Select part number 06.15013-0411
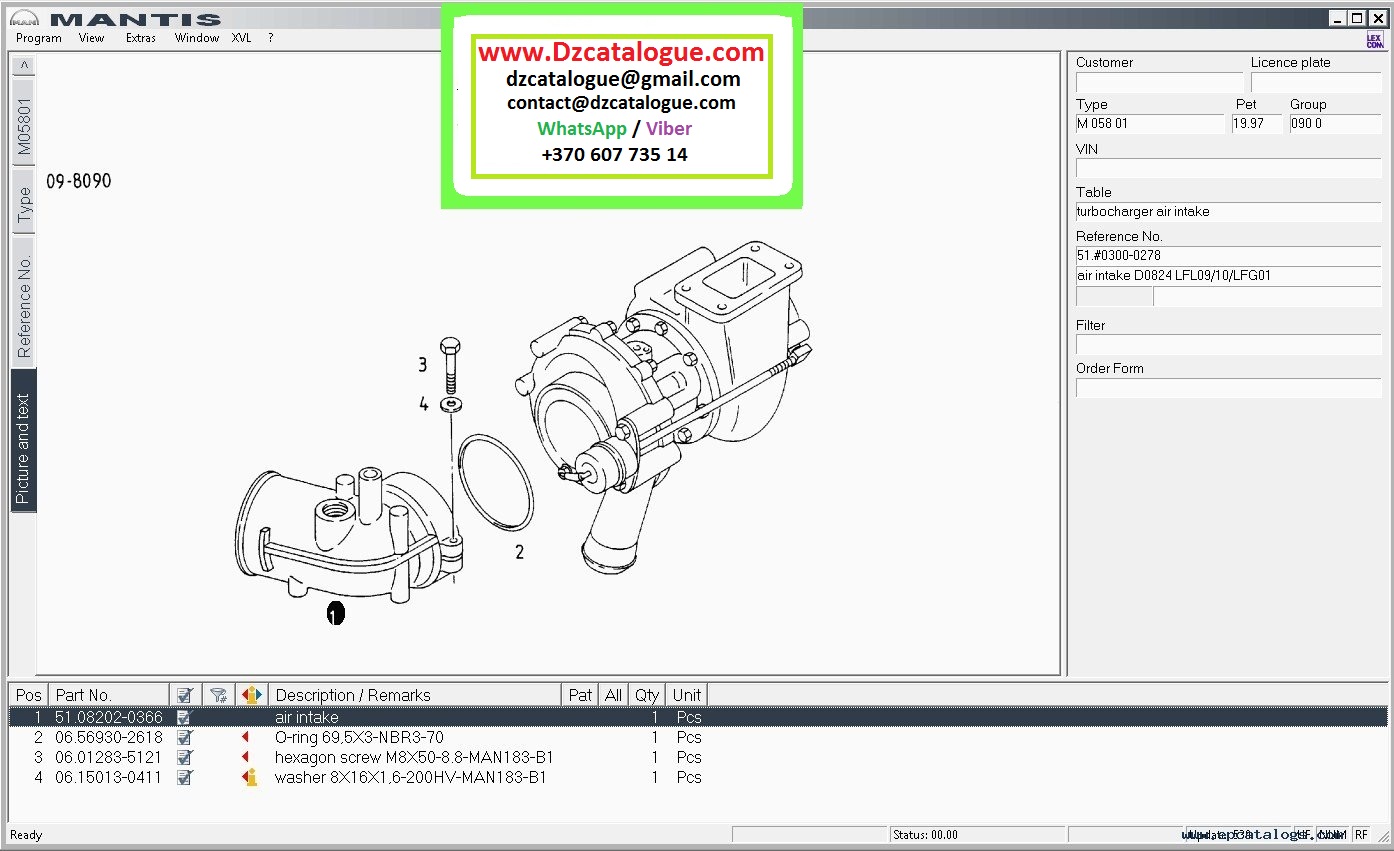 pyautogui.click(x=109, y=777)
